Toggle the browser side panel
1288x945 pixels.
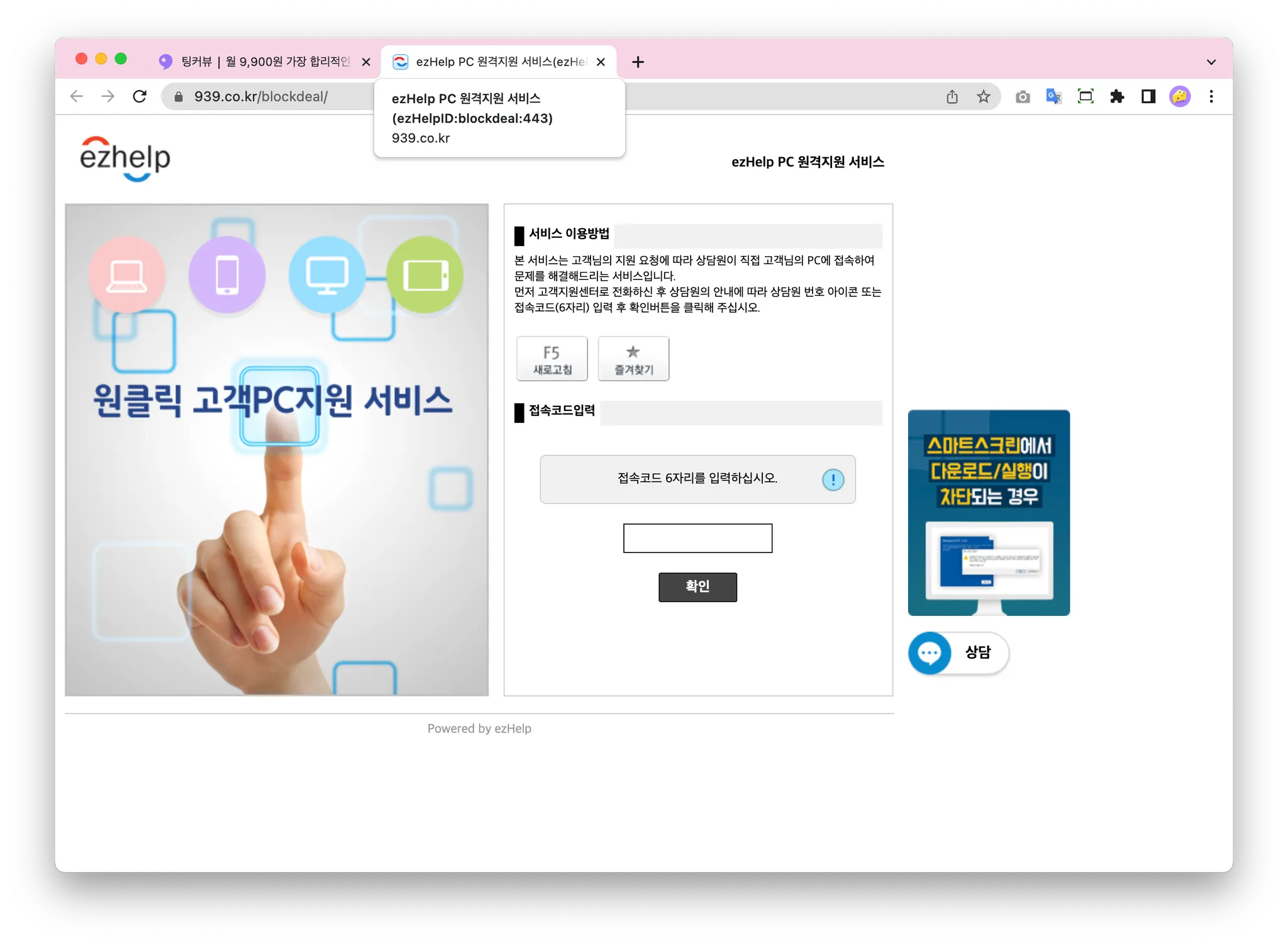(1148, 96)
